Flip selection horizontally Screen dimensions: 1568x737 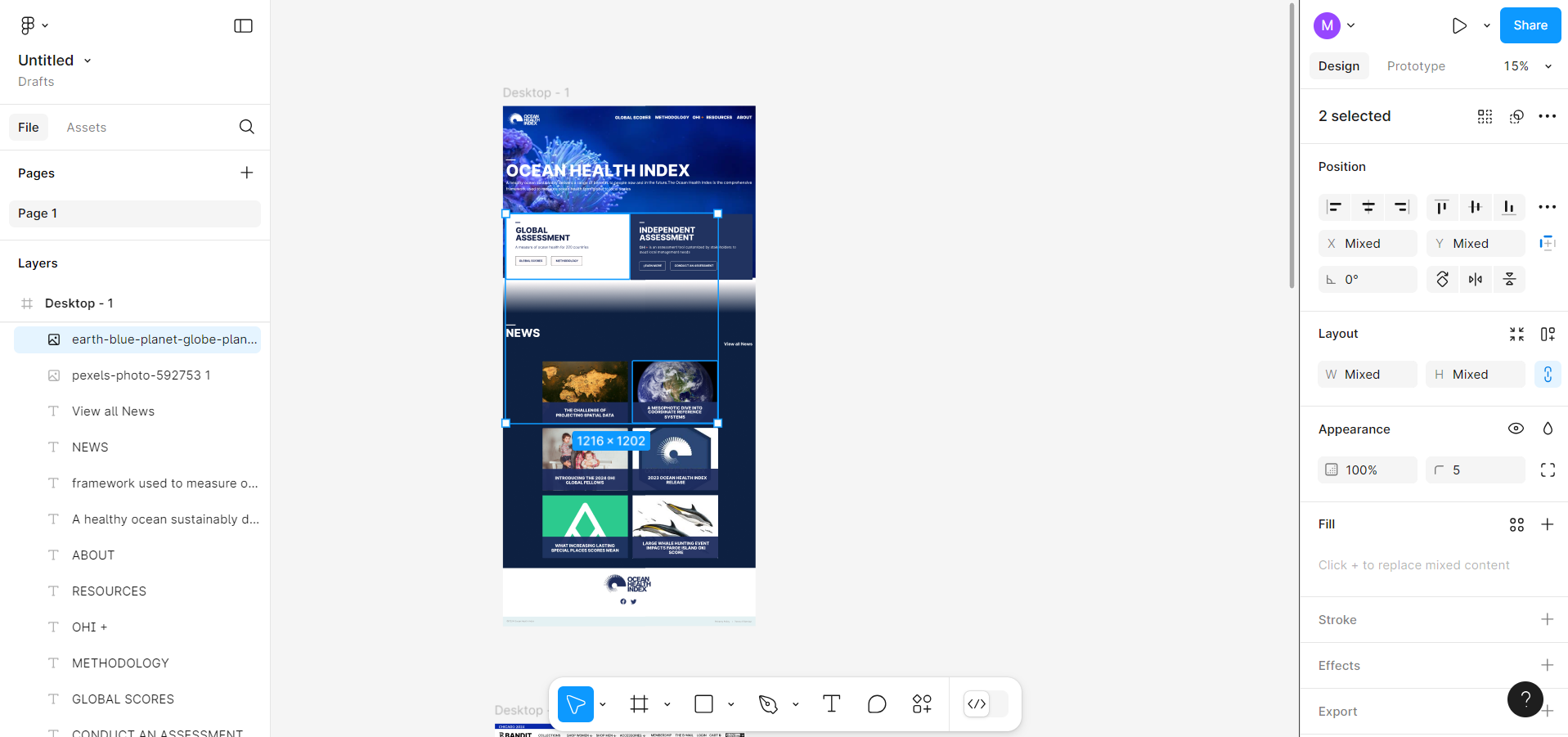[1476, 280]
